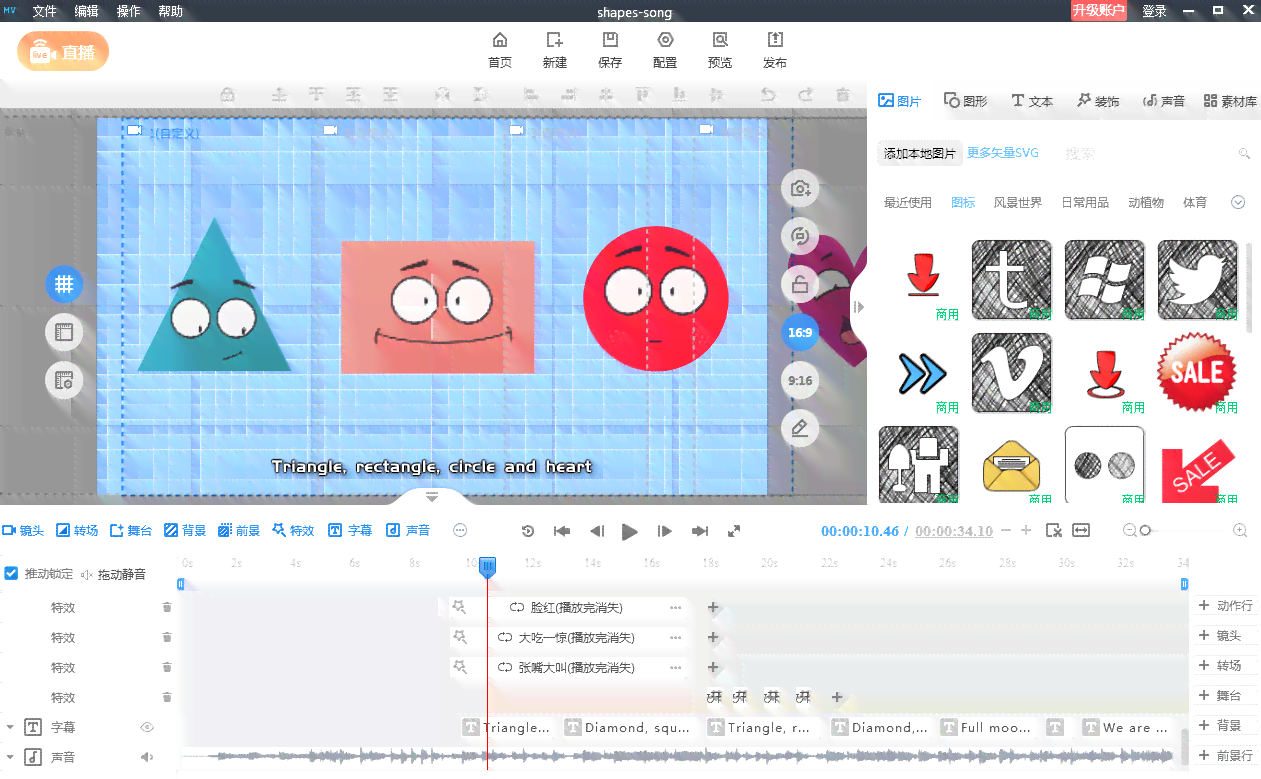The height and width of the screenshot is (779, 1261).
Task: Toggle the canvas lock icon
Action: (800, 284)
